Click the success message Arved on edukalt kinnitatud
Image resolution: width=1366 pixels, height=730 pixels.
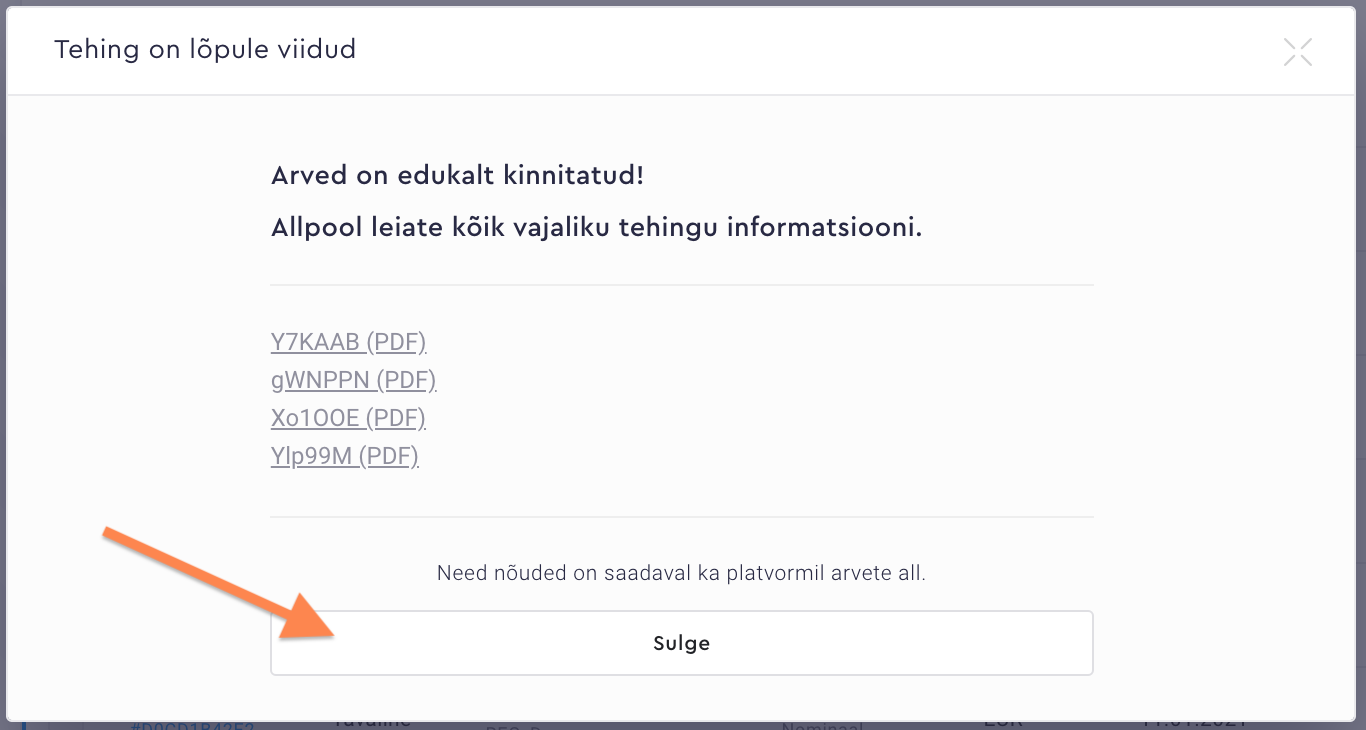(456, 175)
